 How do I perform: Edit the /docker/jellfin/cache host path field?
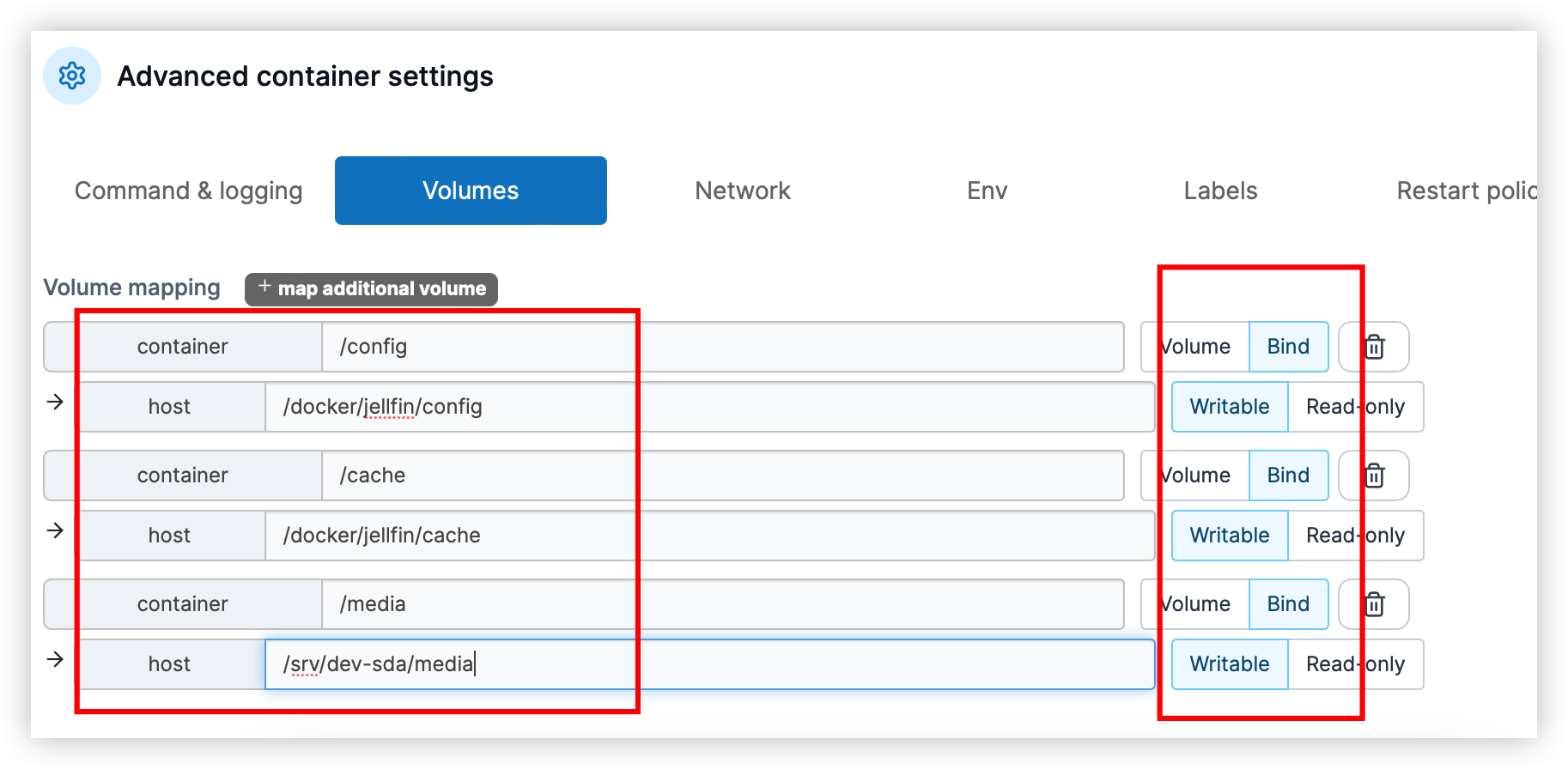coord(708,536)
